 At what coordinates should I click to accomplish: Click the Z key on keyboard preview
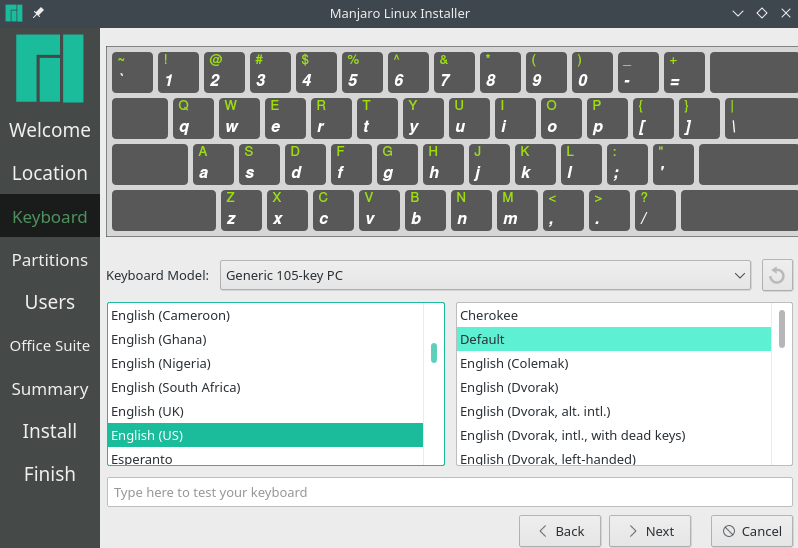pyautogui.click(x=241, y=211)
